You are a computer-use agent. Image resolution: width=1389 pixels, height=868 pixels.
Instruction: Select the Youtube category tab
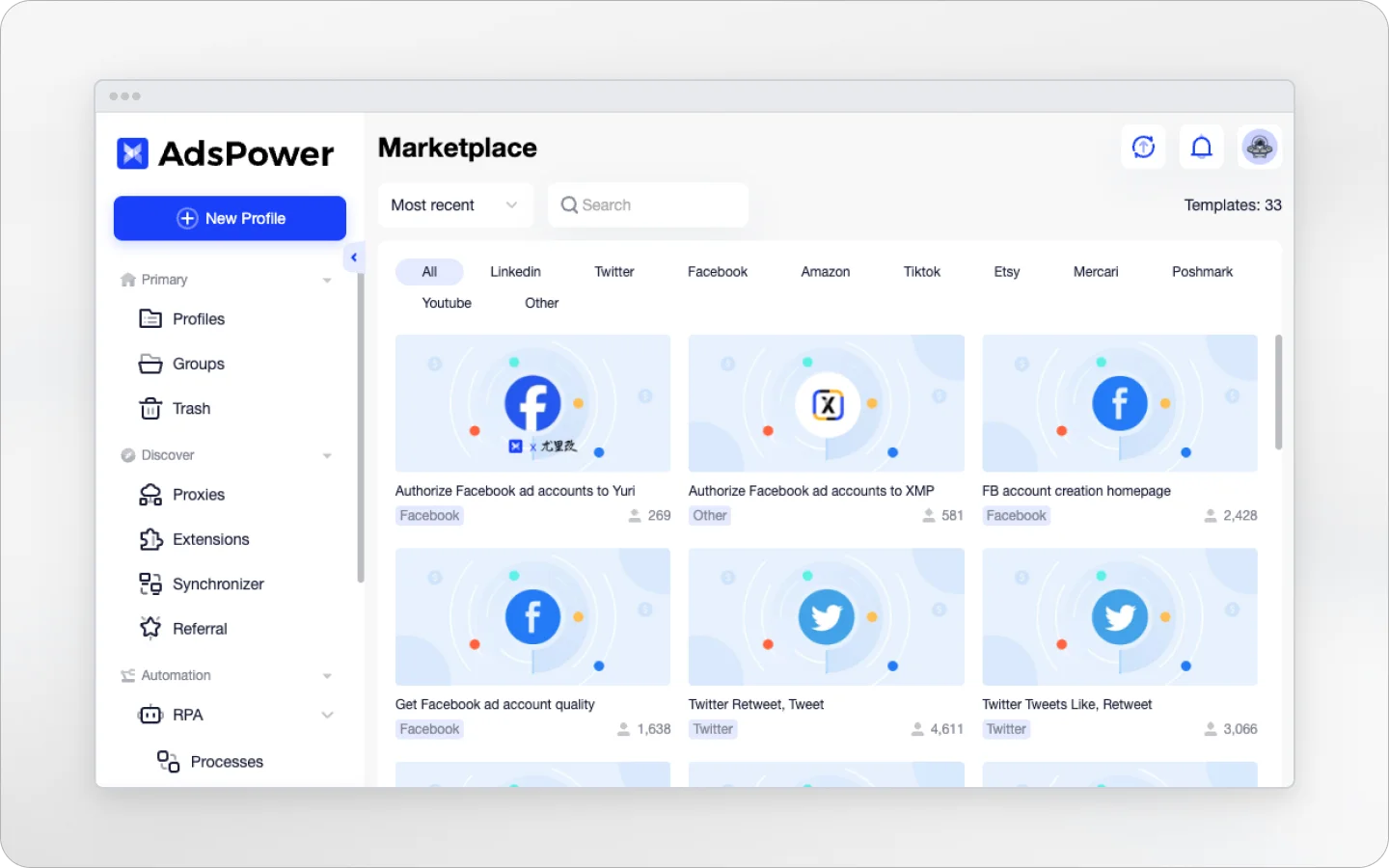tap(447, 303)
